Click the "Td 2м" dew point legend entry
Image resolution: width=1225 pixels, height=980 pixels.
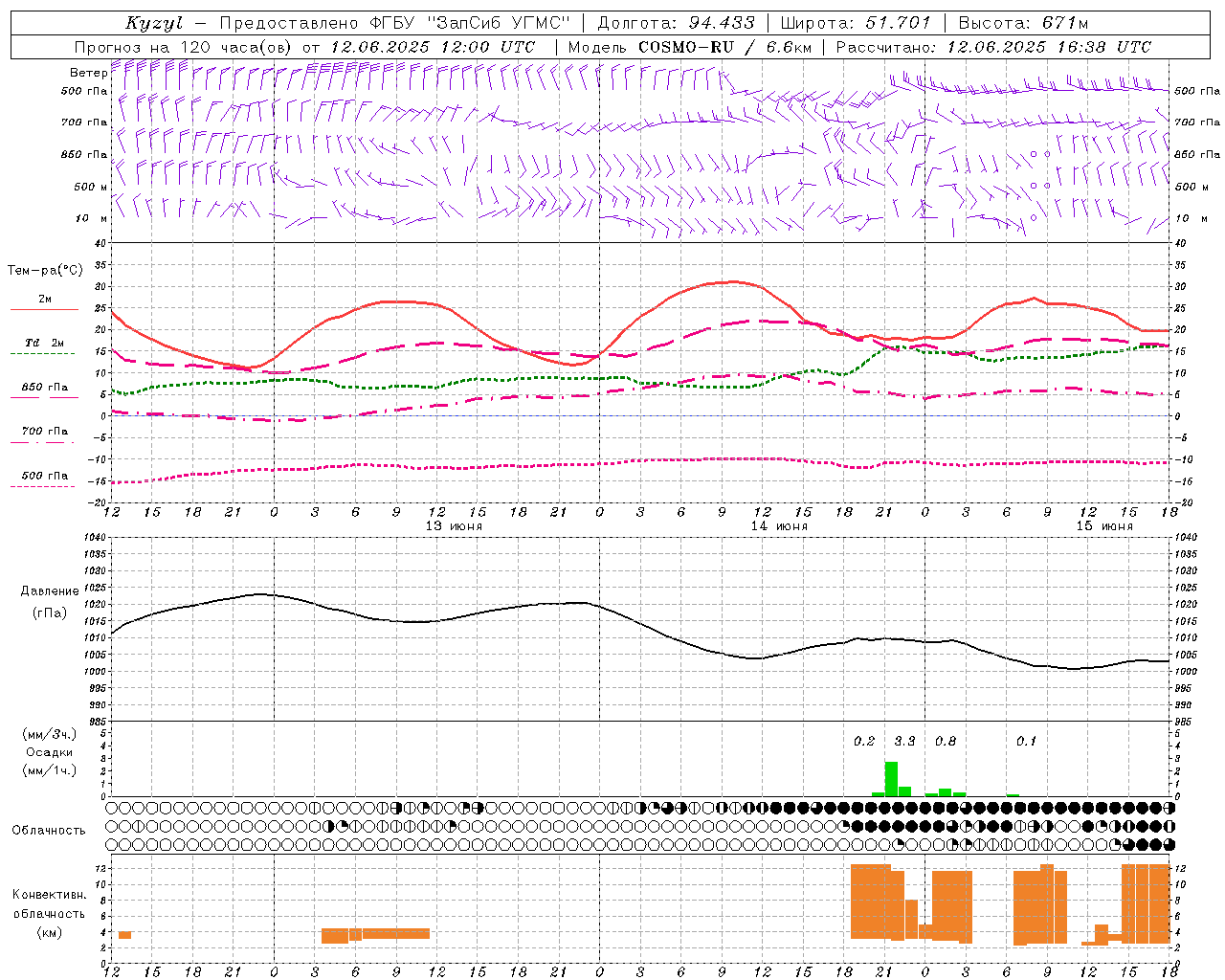44,343
